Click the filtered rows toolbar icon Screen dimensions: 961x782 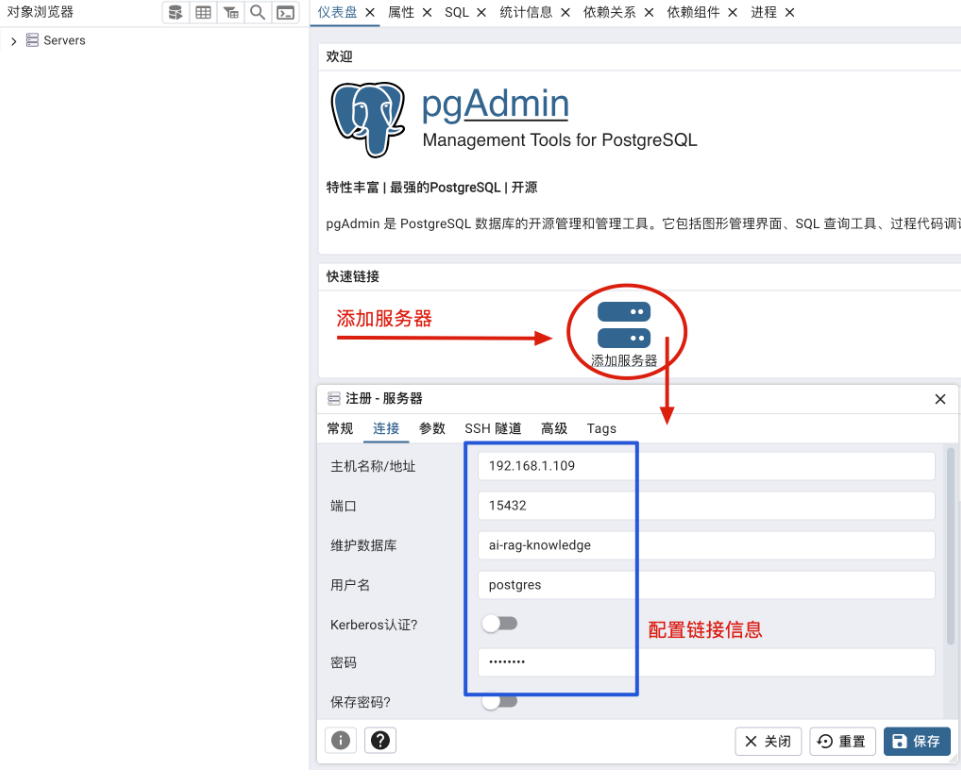point(231,12)
